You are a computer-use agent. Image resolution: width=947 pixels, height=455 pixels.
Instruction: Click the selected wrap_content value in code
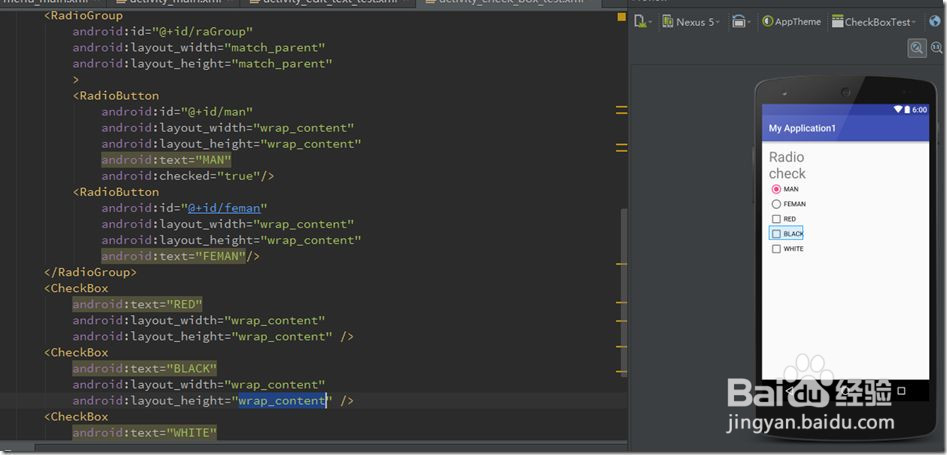(282, 401)
